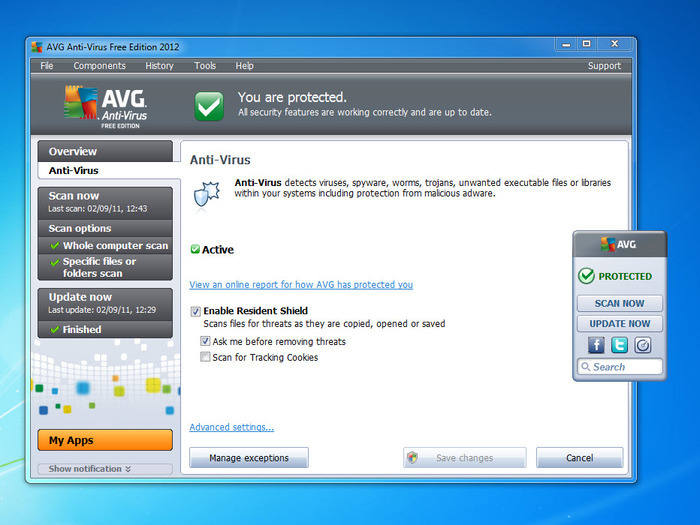Disable the Enable Resident Shield checkbox
Screen dimensions: 700x525
(x=196, y=311)
